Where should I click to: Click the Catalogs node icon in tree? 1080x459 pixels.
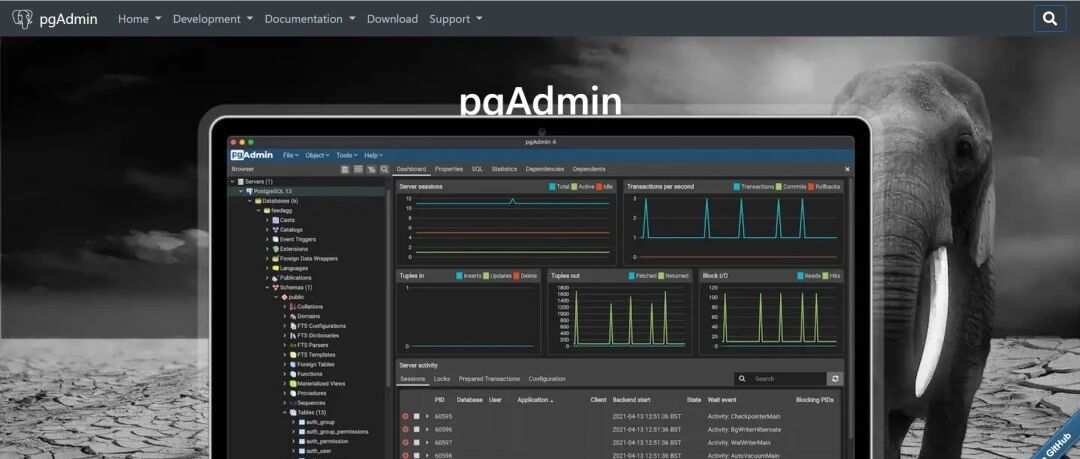click(x=276, y=230)
